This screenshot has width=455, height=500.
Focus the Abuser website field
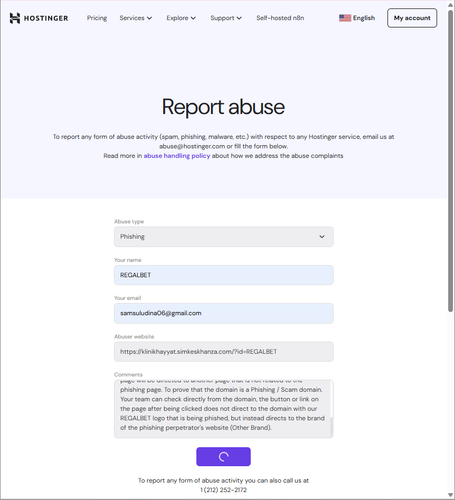[224, 352]
